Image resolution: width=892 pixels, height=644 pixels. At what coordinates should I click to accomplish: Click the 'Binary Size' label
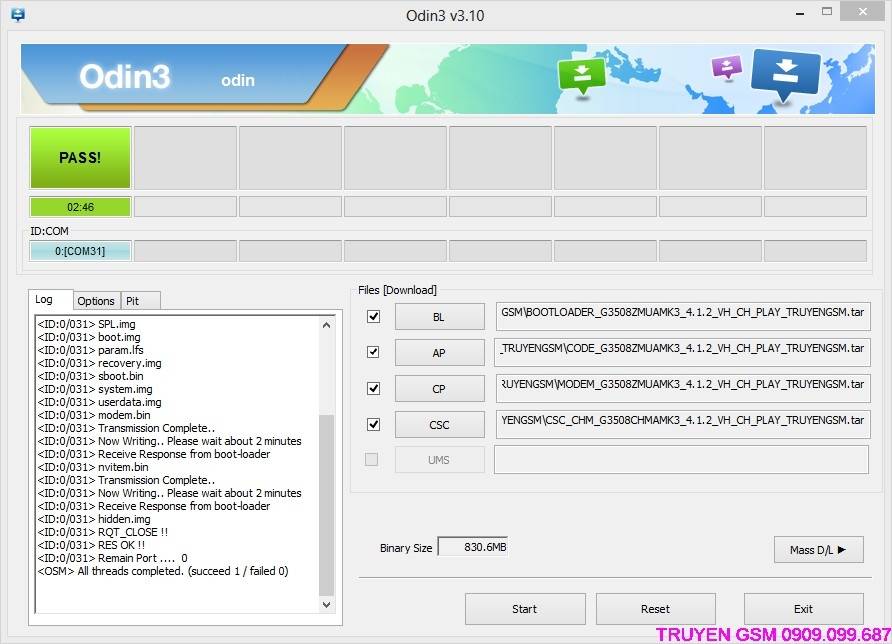pos(406,548)
